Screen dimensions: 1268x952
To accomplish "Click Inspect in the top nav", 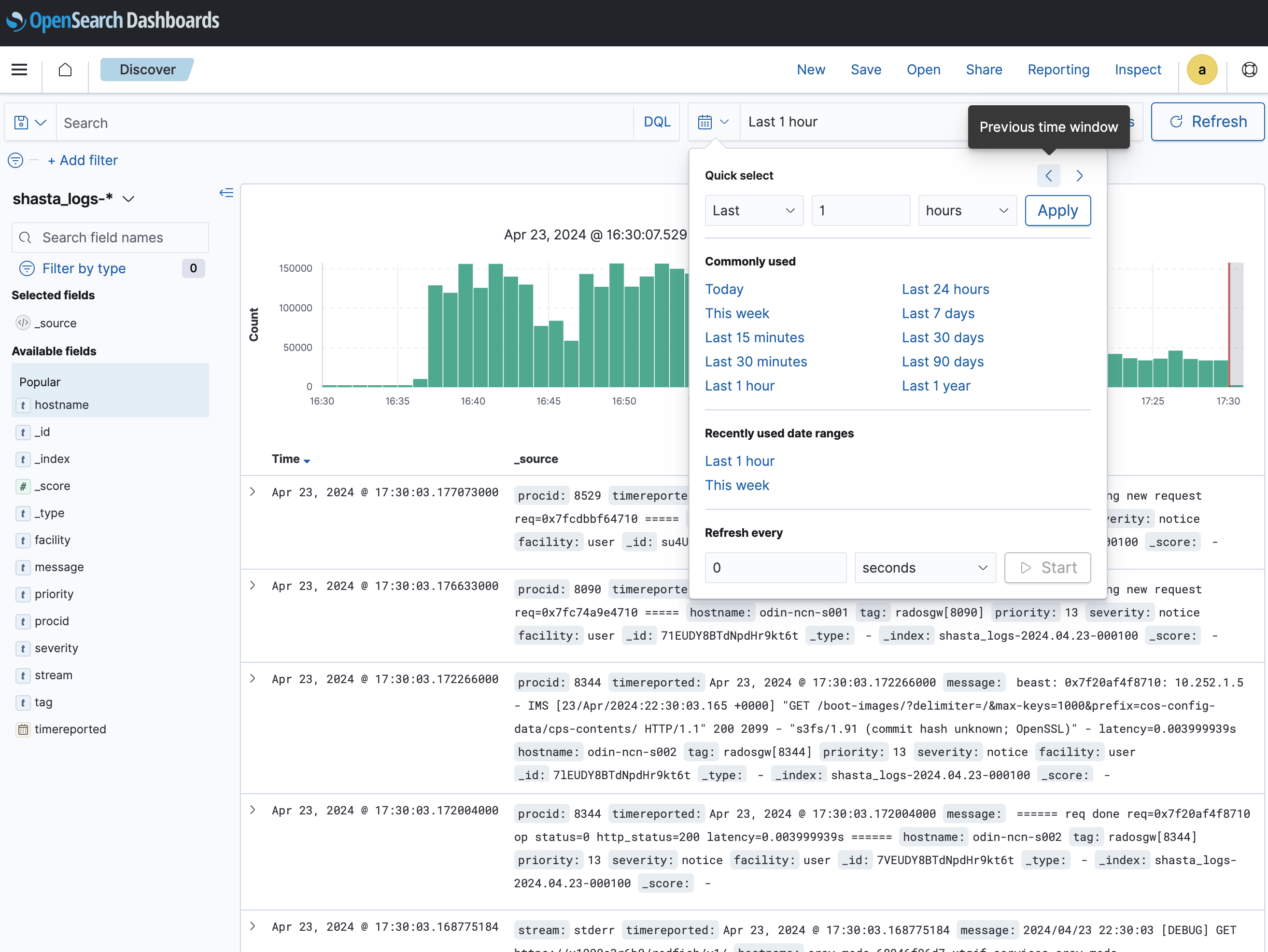I will coord(1137,70).
